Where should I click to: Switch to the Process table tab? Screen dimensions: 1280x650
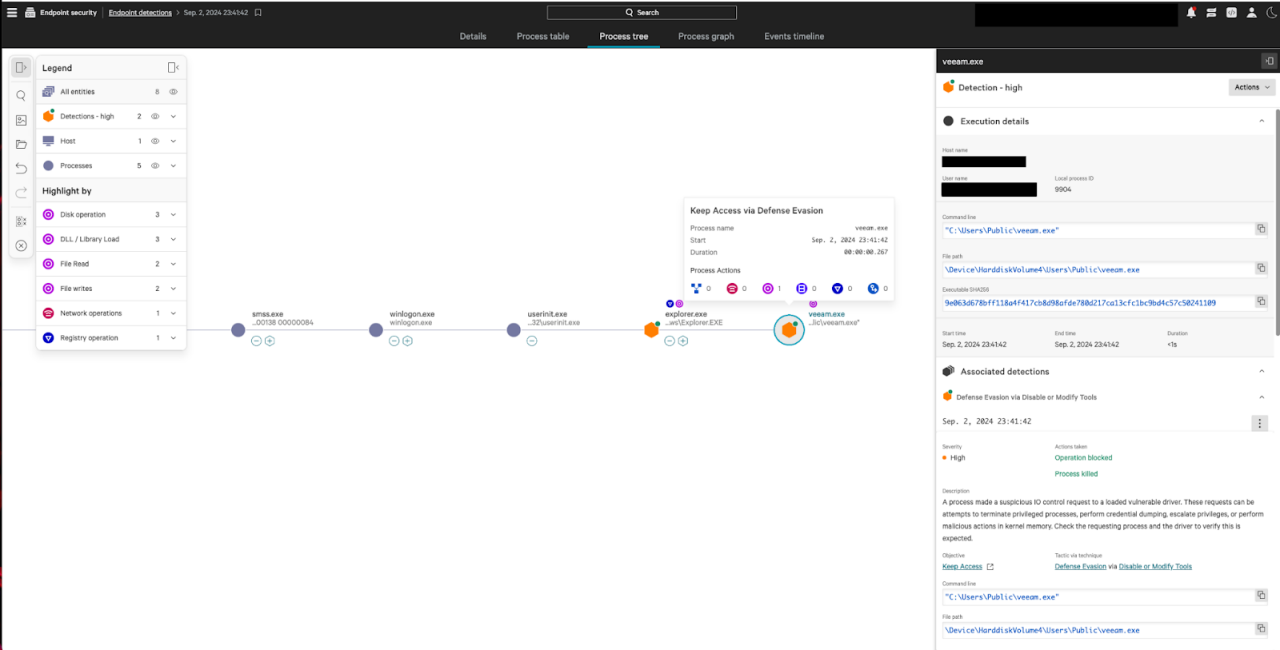click(543, 36)
